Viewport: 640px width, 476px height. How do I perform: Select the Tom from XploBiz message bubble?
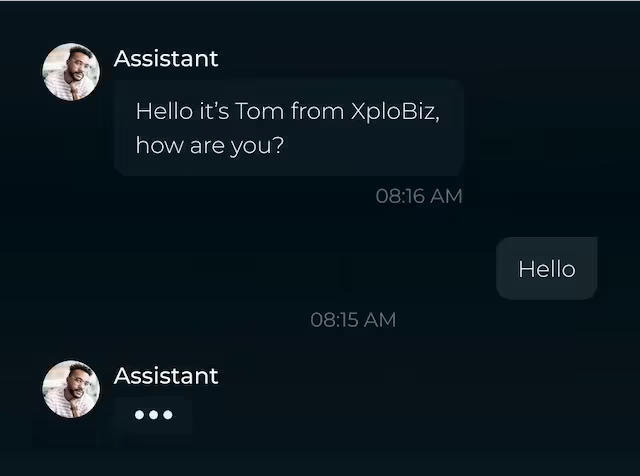[x=288, y=128]
